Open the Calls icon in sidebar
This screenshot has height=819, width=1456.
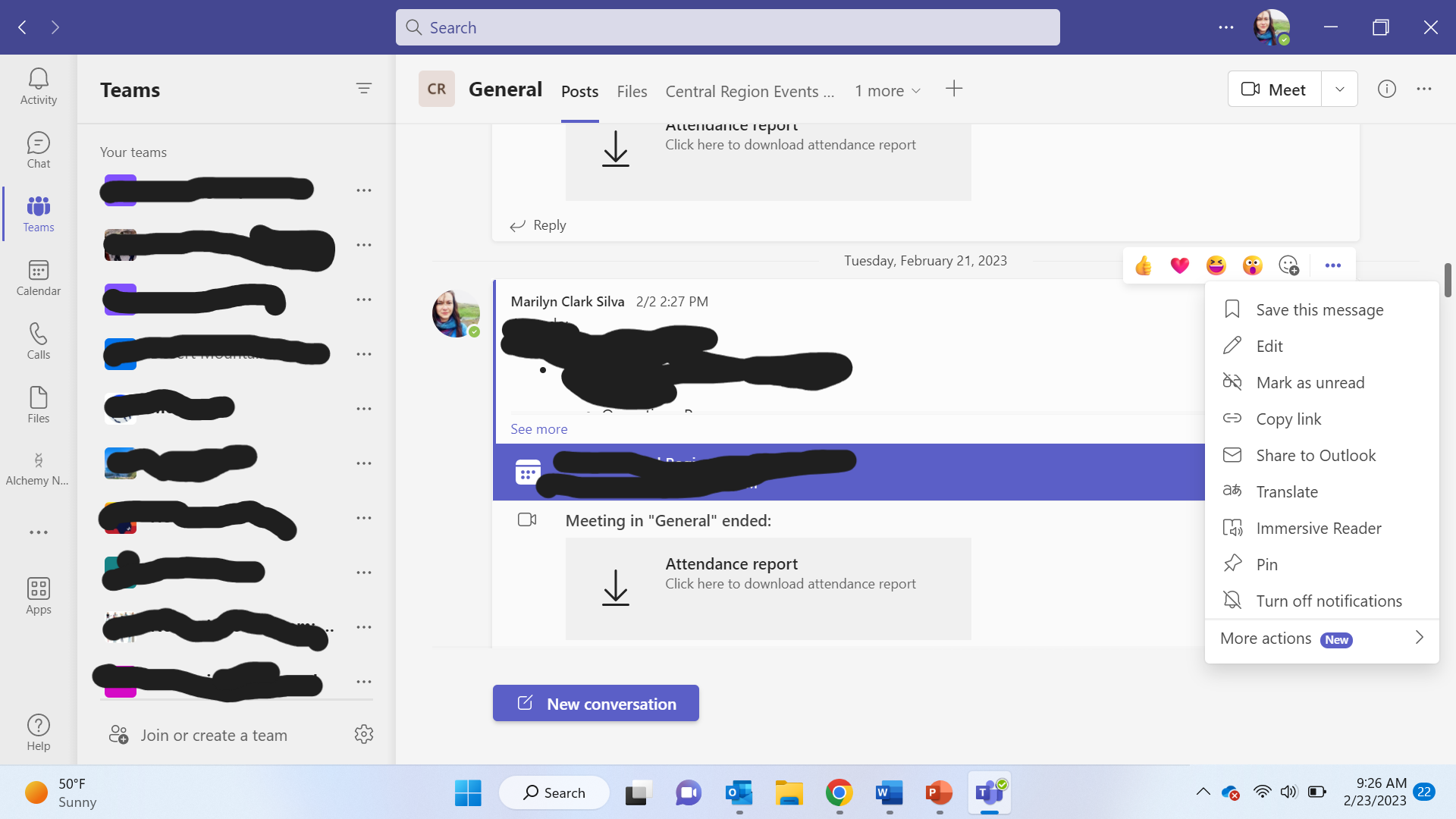(38, 341)
